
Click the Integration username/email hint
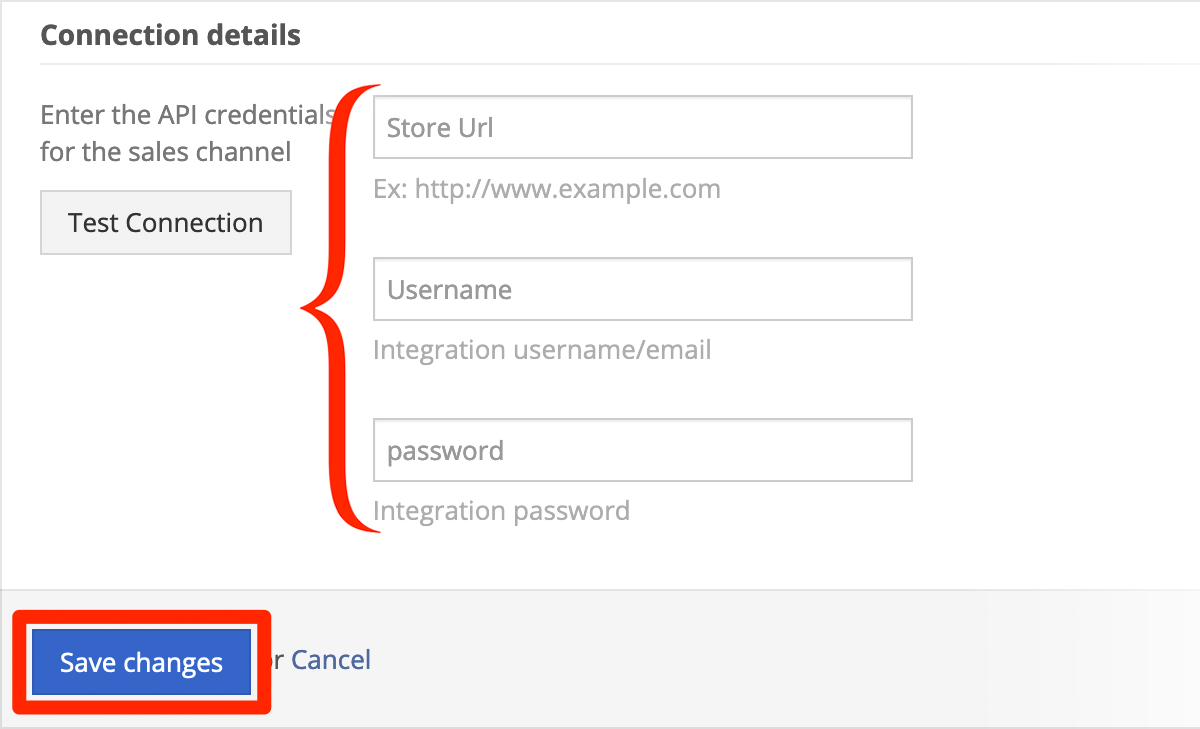542,350
